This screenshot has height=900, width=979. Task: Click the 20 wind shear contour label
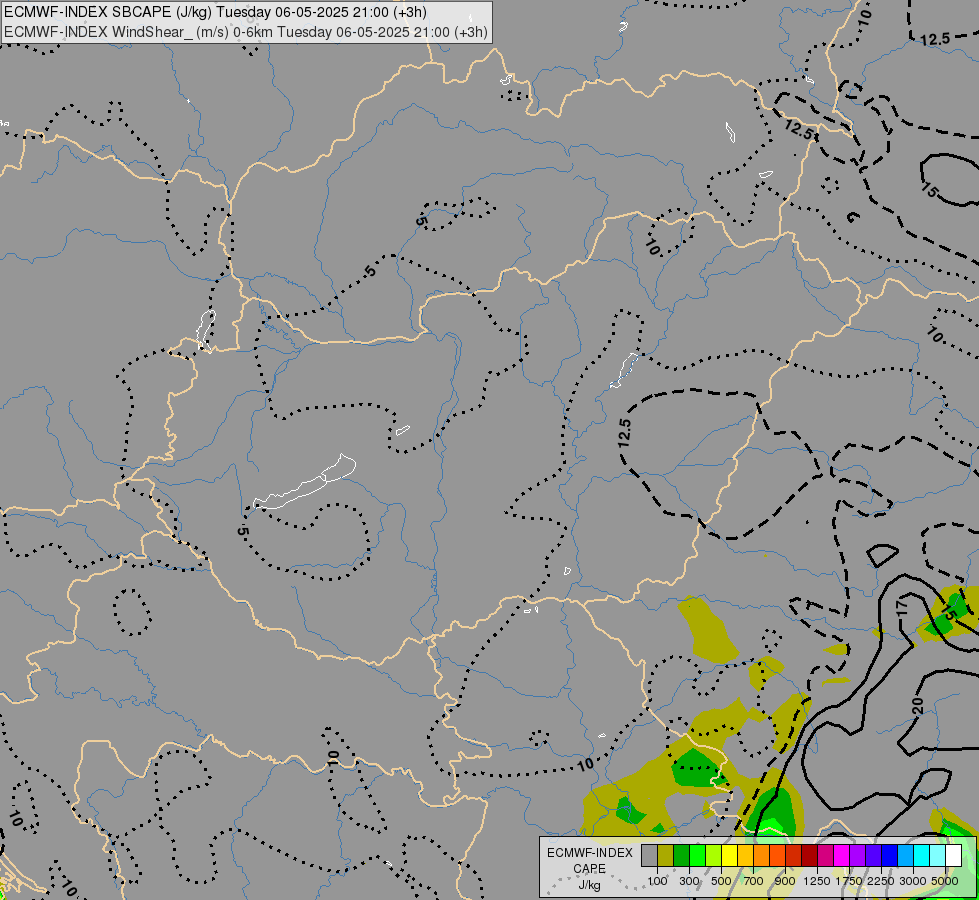(x=917, y=706)
